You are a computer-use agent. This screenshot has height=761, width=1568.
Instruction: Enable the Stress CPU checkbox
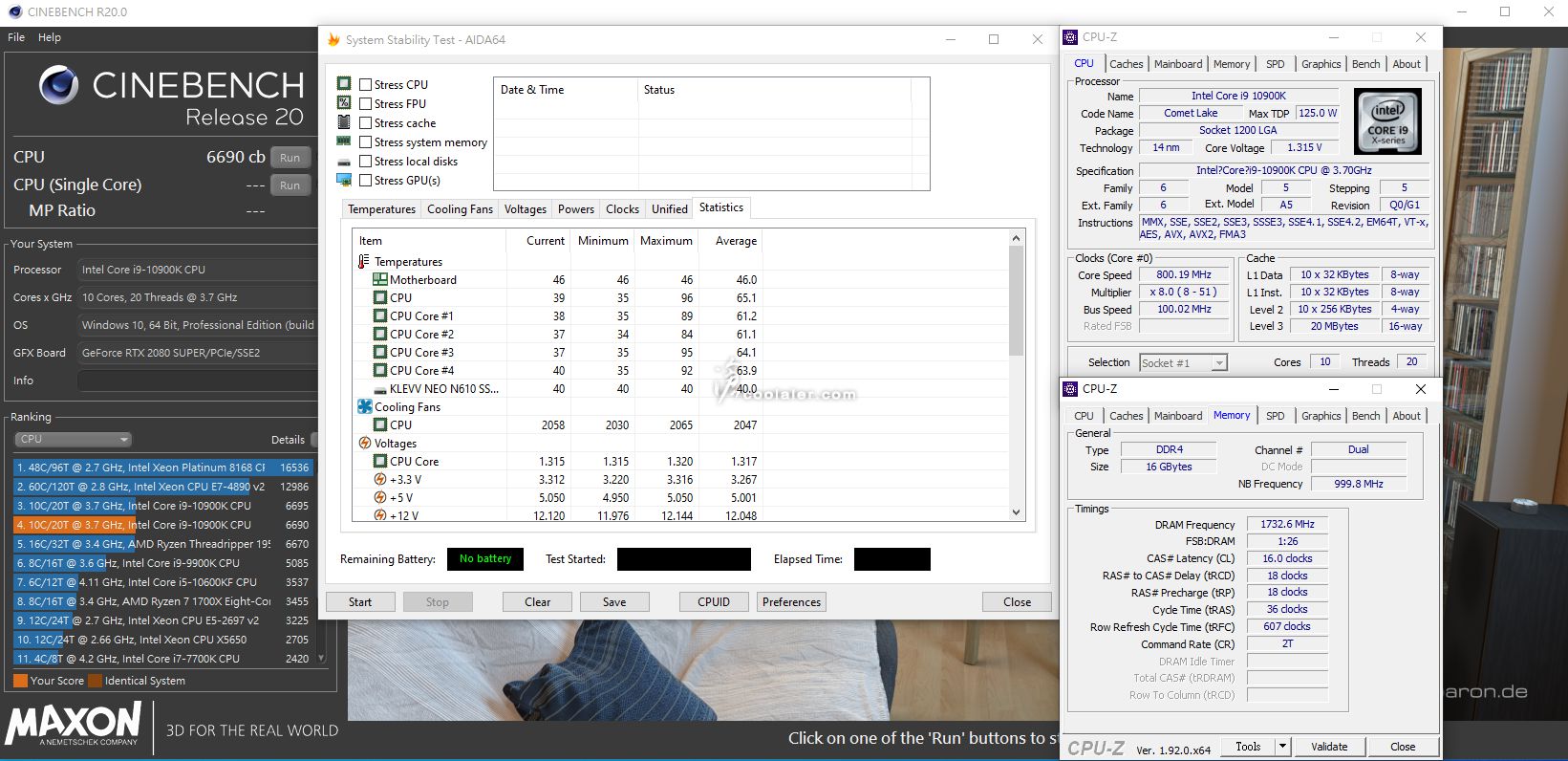coord(365,84)
